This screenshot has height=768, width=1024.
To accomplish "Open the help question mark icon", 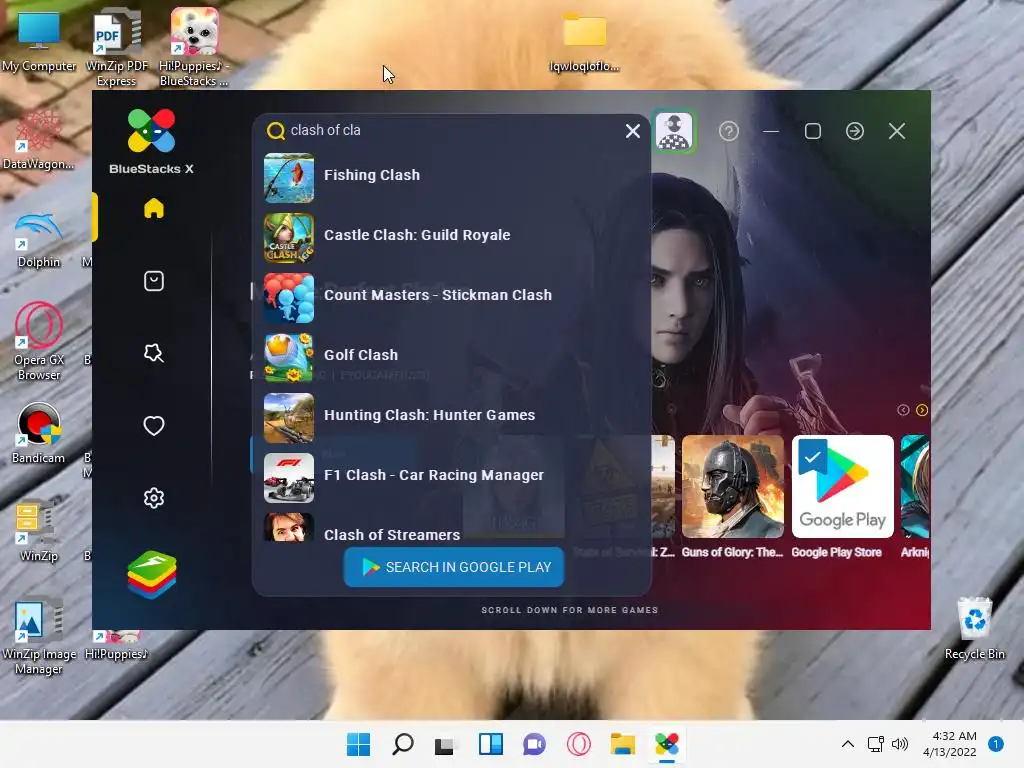I will tap(729, 131).
